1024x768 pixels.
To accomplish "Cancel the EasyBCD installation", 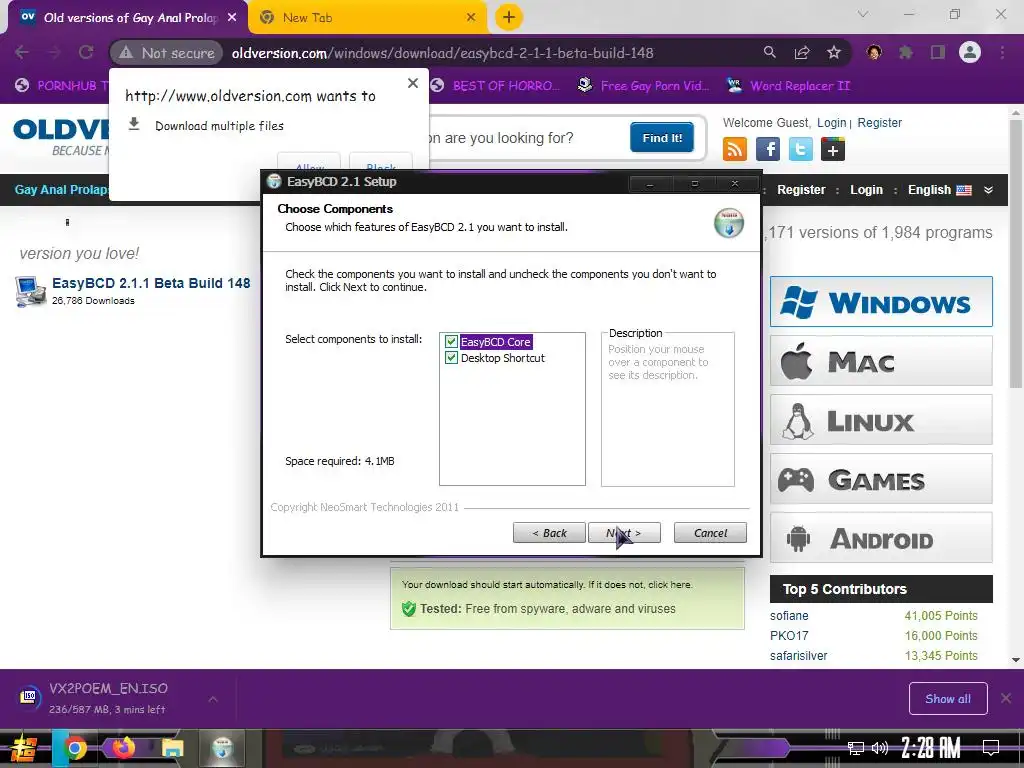I will pos(710,533).
